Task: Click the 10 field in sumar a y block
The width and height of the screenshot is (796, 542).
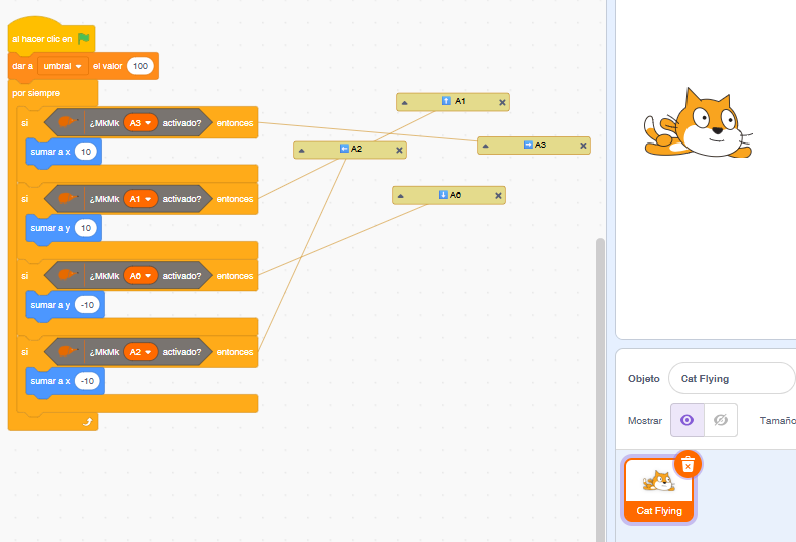Action: (x=86, y=228)
